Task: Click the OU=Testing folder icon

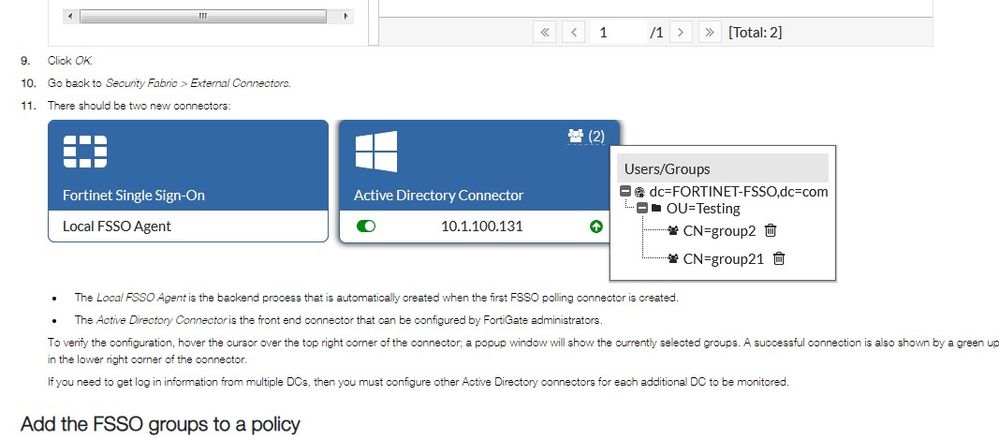Action: click(x=656, y=208)
